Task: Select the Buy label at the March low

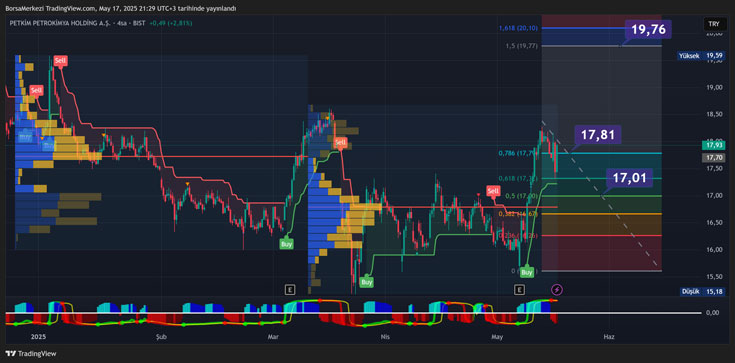Action: point(367,282)
